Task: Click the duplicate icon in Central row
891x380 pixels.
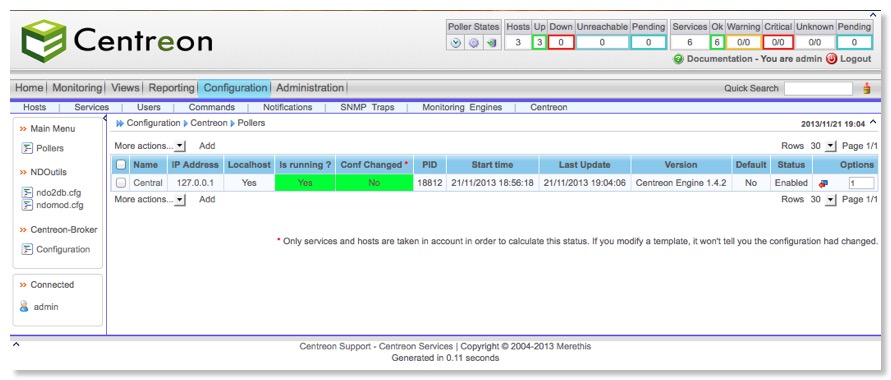Action: point(823,183)
